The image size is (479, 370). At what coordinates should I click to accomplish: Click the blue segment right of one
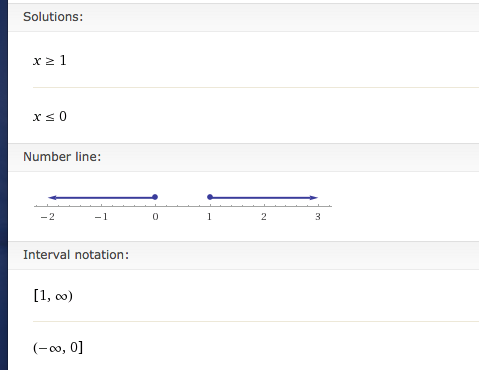(261, 198)
